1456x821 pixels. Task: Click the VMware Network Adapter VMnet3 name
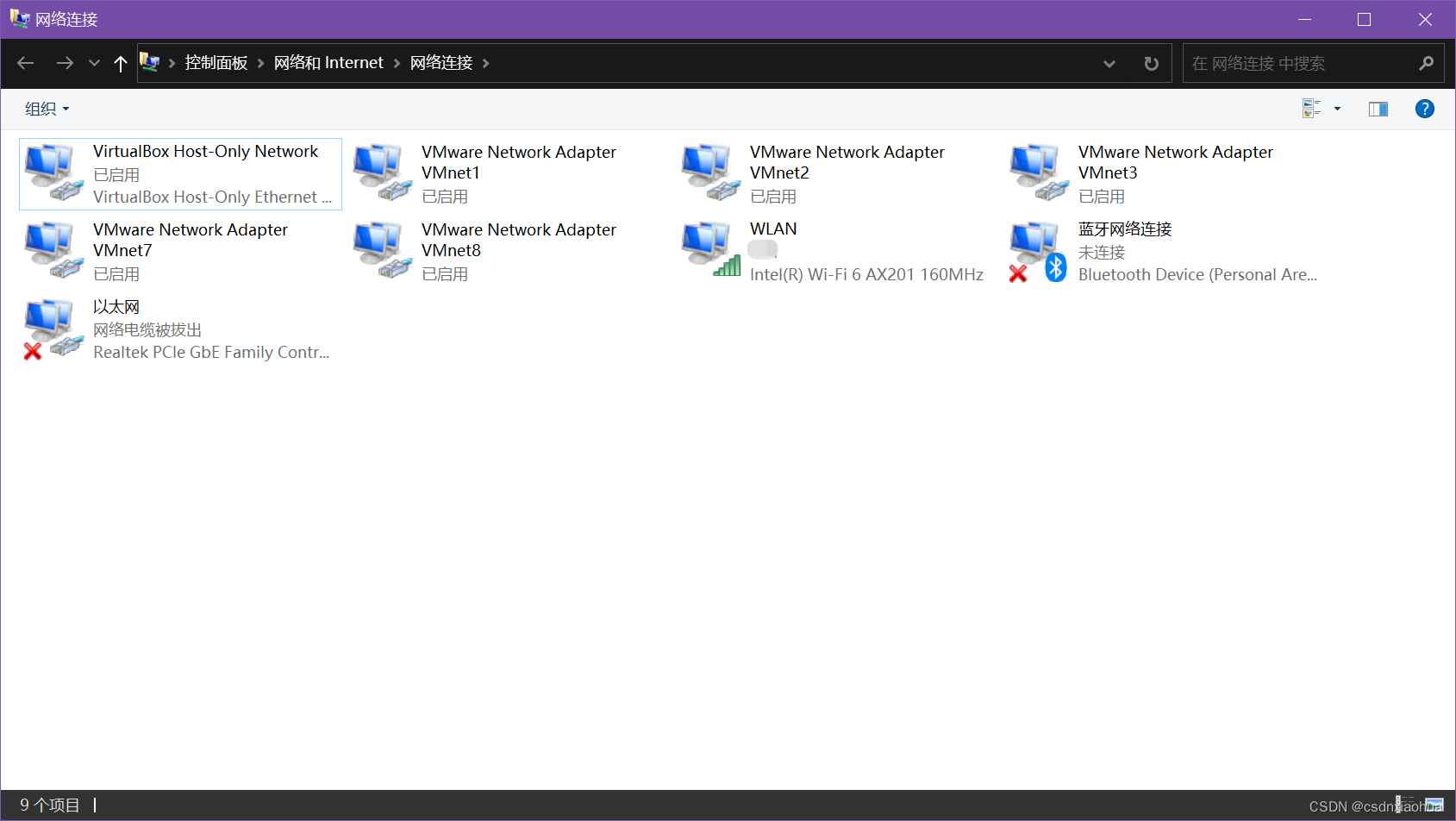pyautogui.click(x=1176, y=162)
